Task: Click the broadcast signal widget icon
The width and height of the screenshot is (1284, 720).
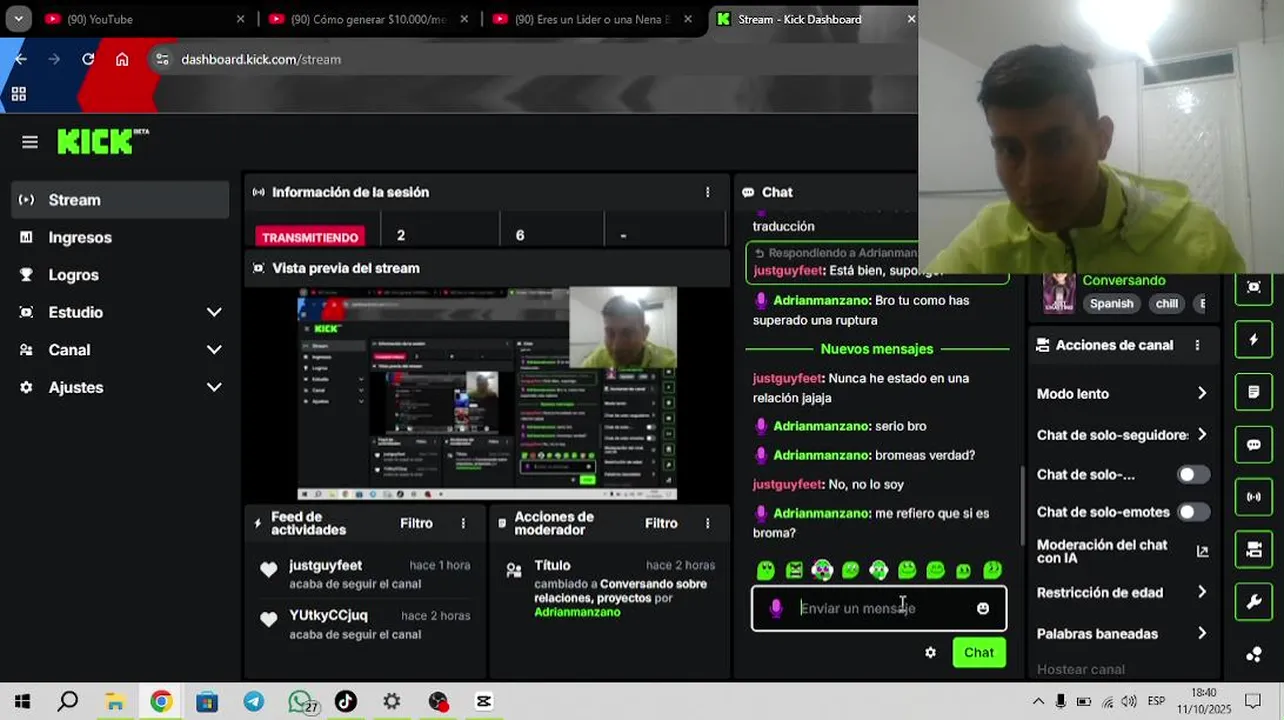Action: click(x=1254, y=497)
